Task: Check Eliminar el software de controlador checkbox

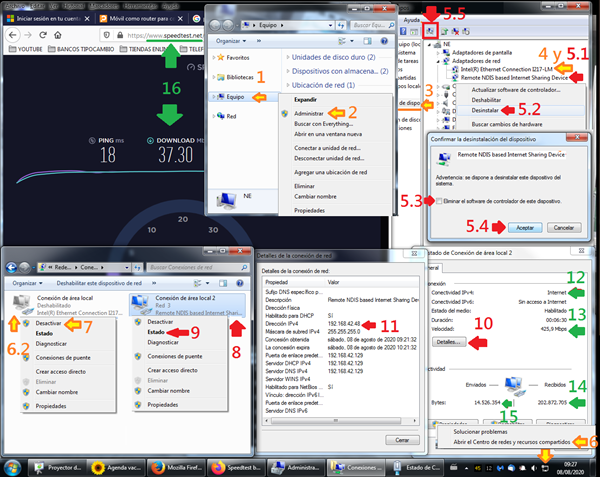Action: point(439,201)
